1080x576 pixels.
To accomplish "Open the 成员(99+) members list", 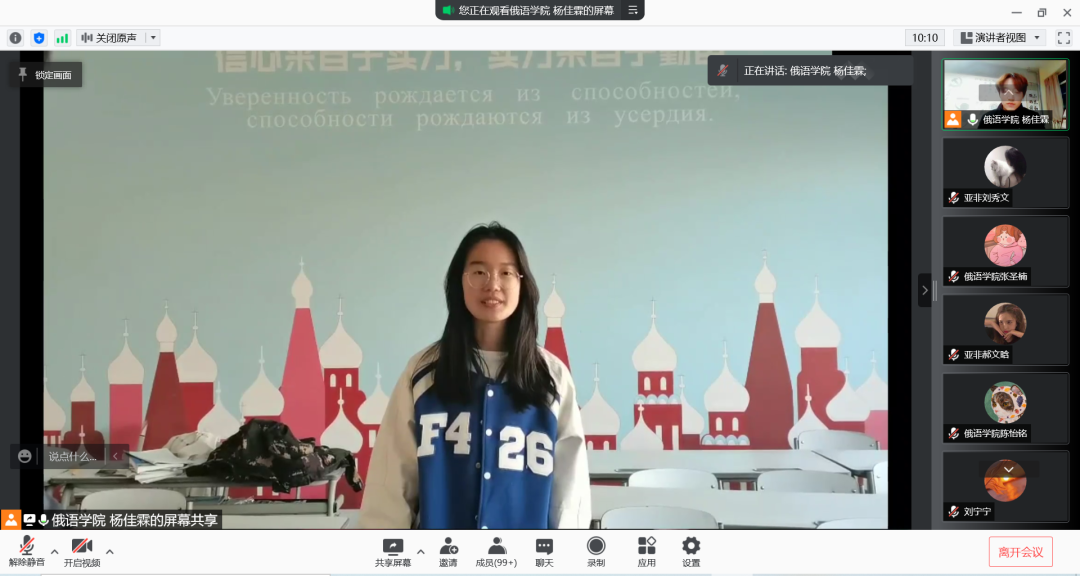I will tap(496, 551).
